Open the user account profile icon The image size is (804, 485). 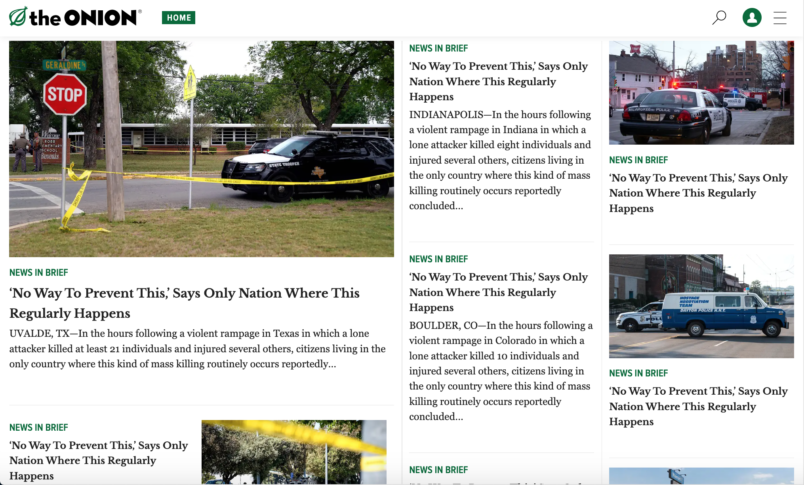(x=752, y=17)
